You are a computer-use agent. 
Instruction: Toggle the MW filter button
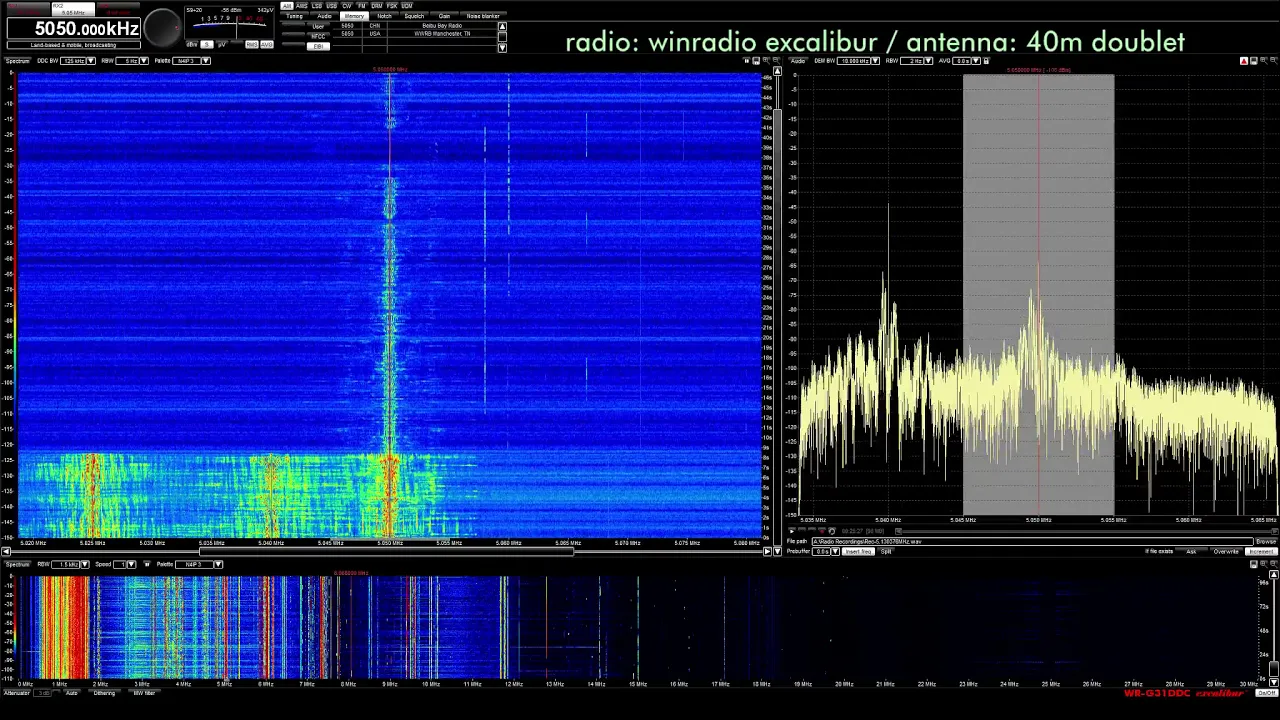pos(144,693)
